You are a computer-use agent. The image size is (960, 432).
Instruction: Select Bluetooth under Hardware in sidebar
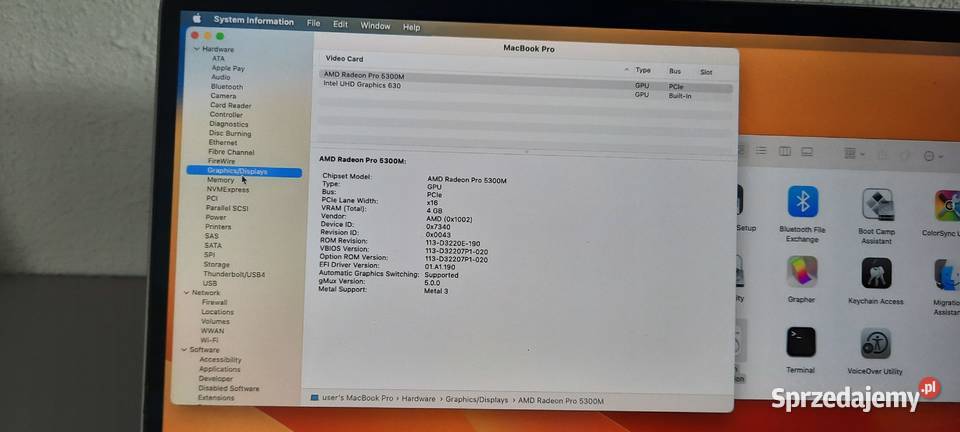click(x=227, y=87)
